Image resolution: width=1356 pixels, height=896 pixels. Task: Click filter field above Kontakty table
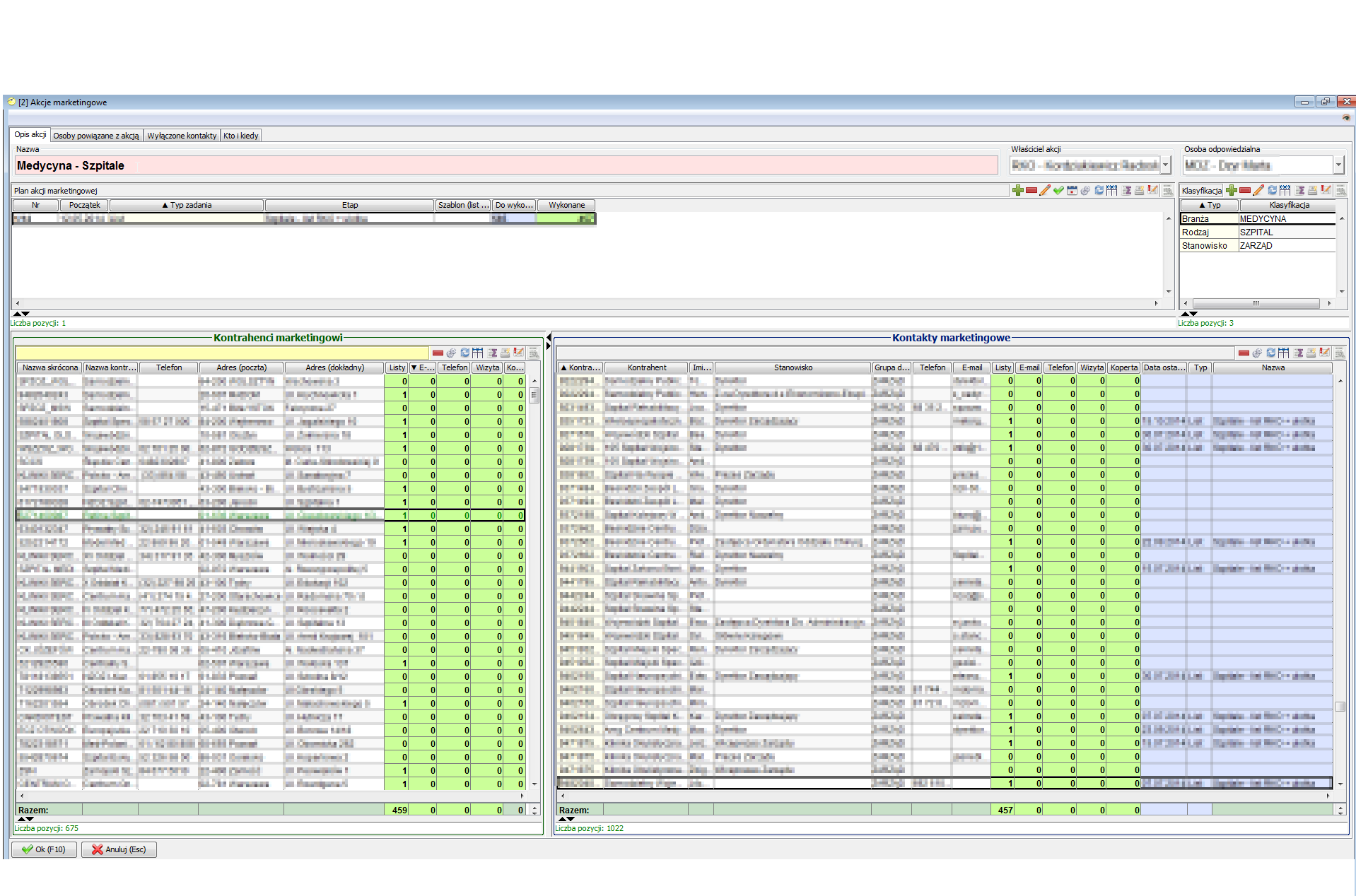tap(895, 353)
